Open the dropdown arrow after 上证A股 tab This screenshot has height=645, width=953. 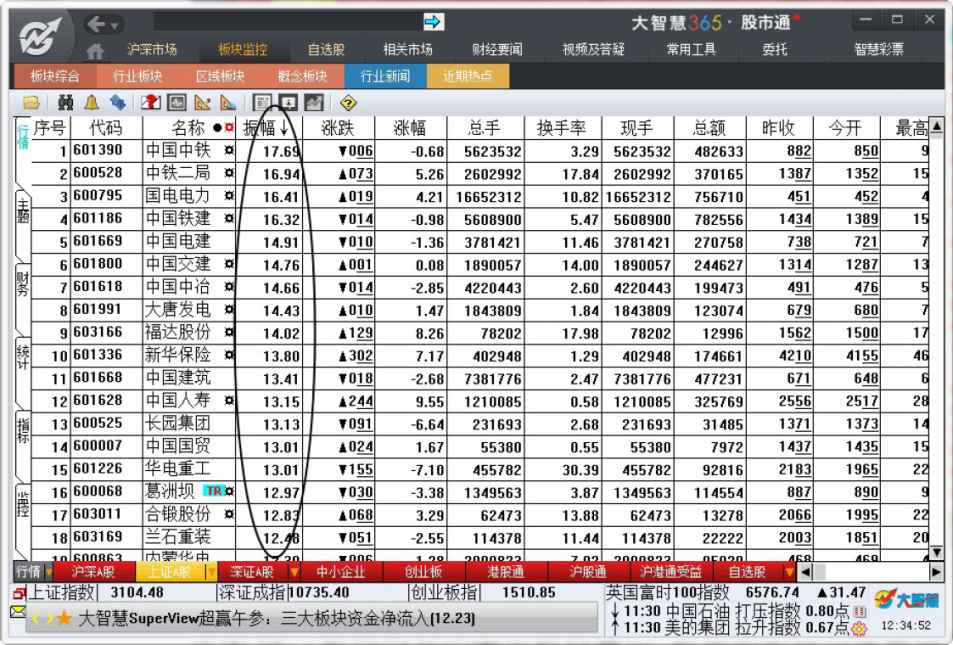pyautogui.click(x=211, y=571)
